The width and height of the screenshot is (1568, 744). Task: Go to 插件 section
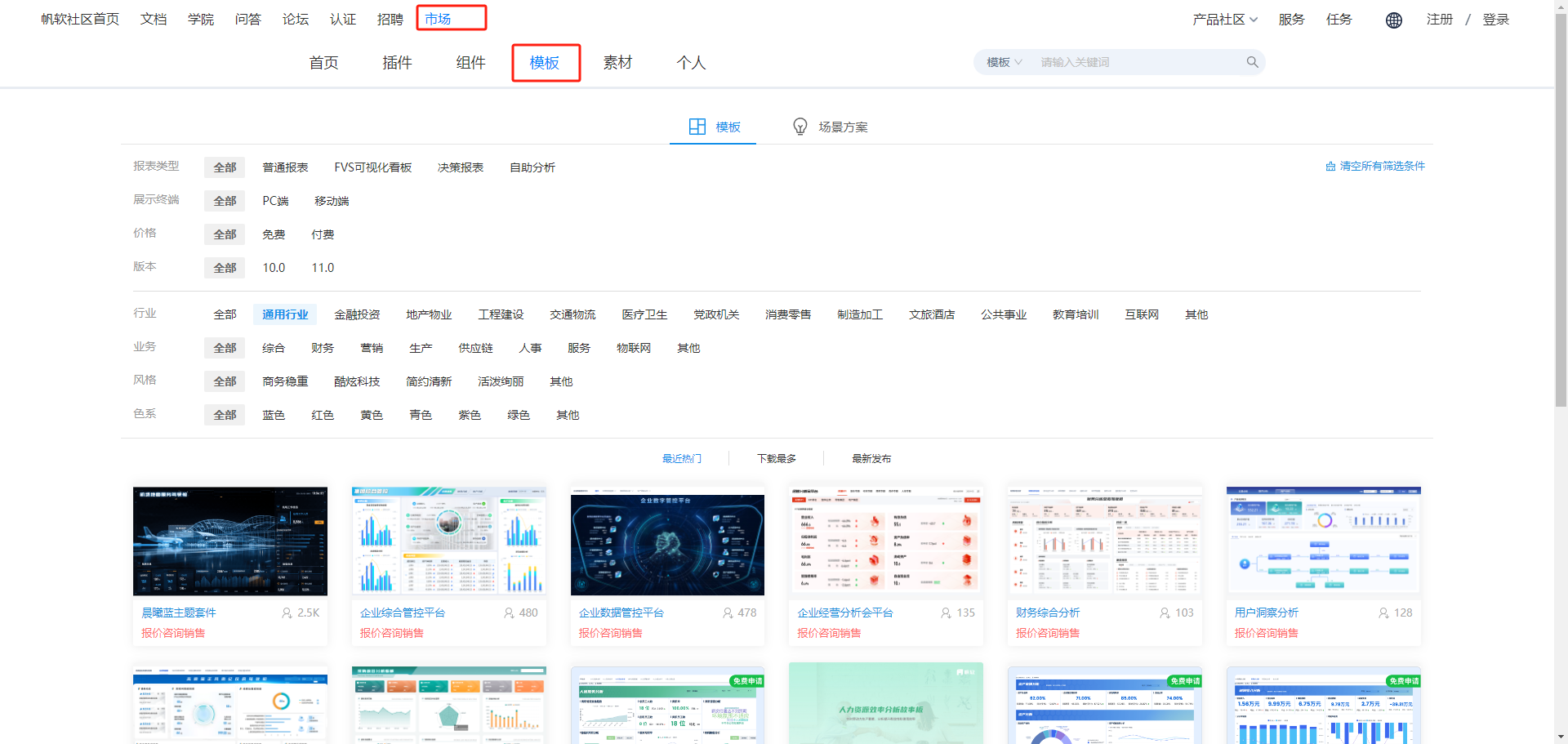397,63
